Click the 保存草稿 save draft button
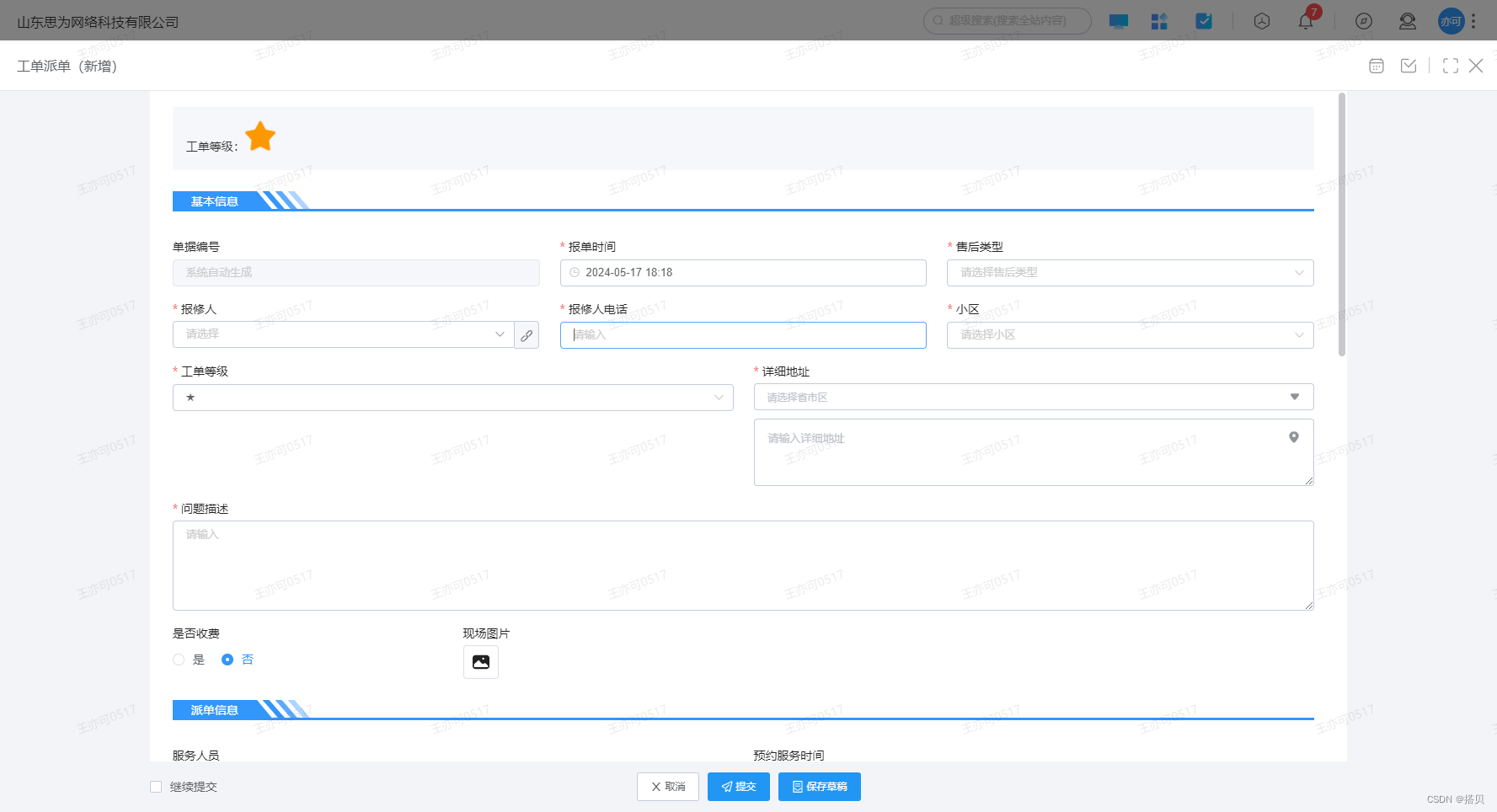1497x812 pixels. coord(820,787)
